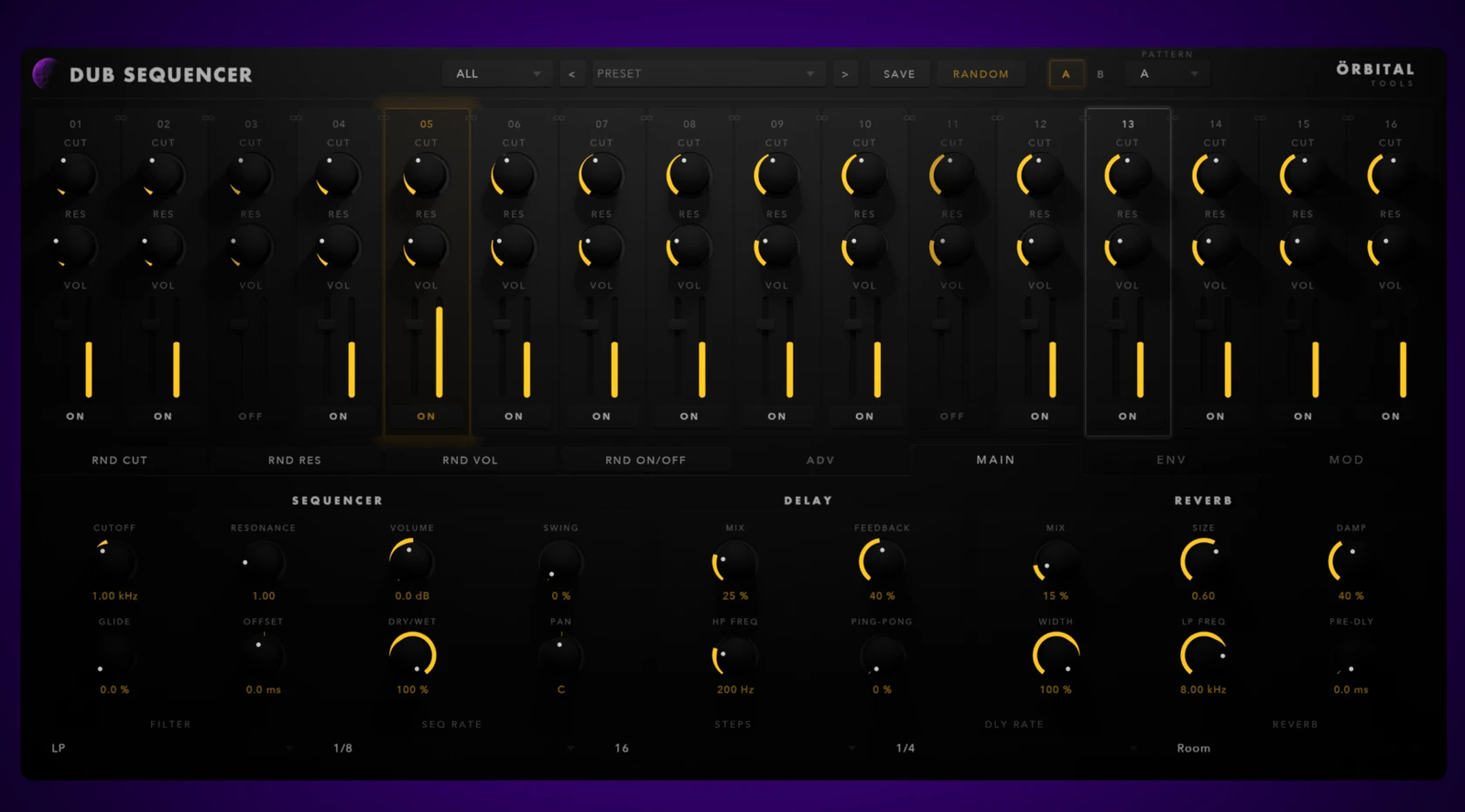
Task: Click RND CUT to randomize cutoffs
Action: (x=119, y=460)
